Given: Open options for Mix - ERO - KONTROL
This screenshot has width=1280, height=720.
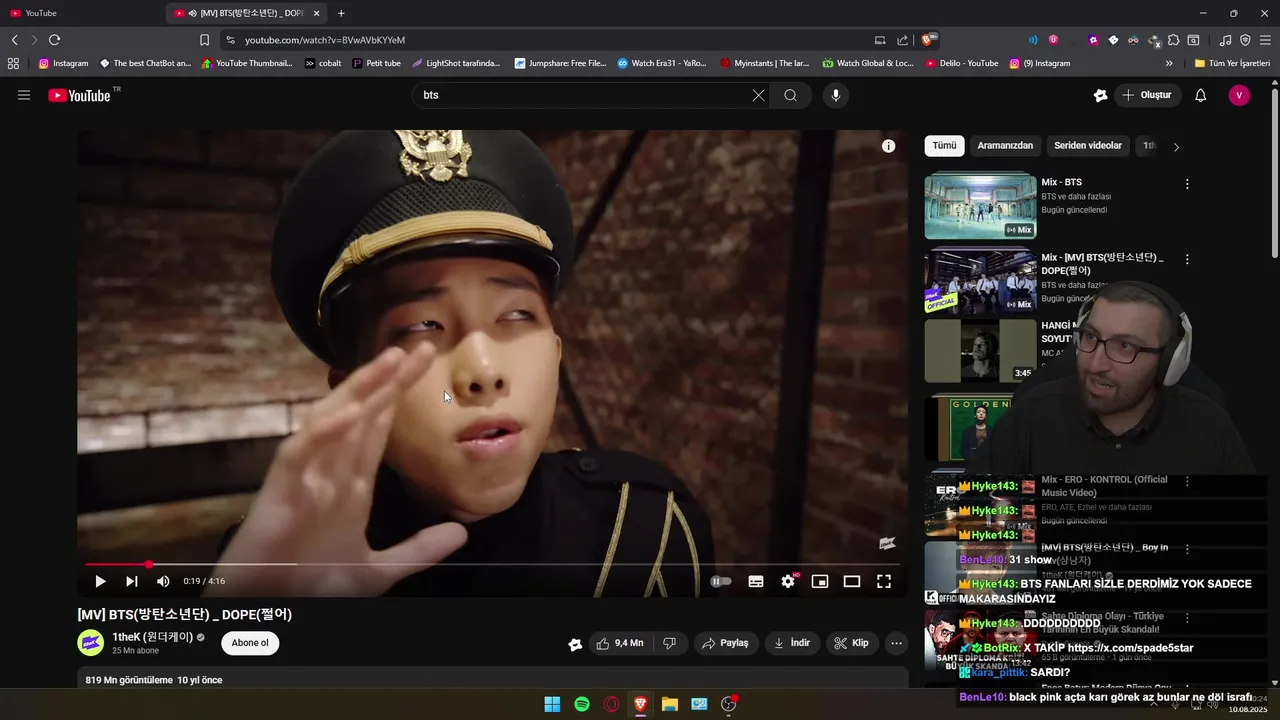Looking at the screenshot, I should [x=1187, y=481].
